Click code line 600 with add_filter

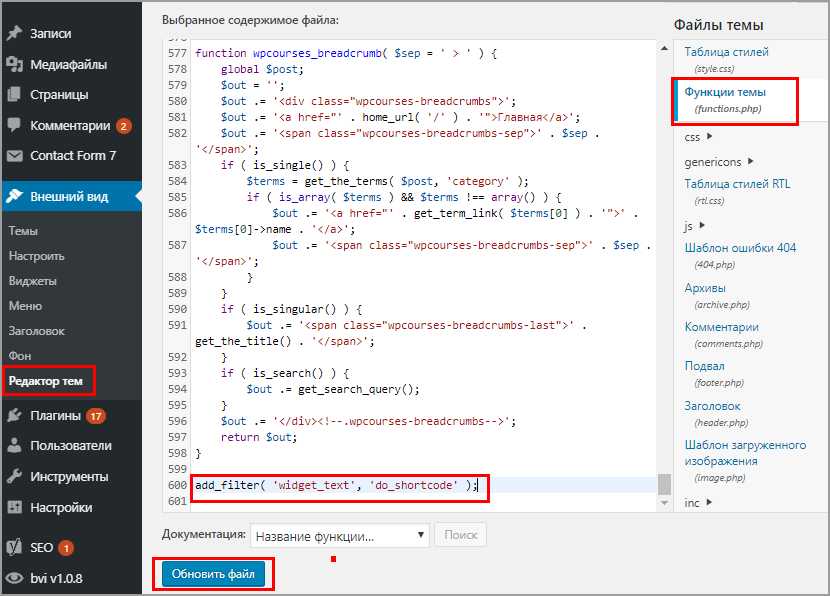pyautogui.click(x=336, y=486)
